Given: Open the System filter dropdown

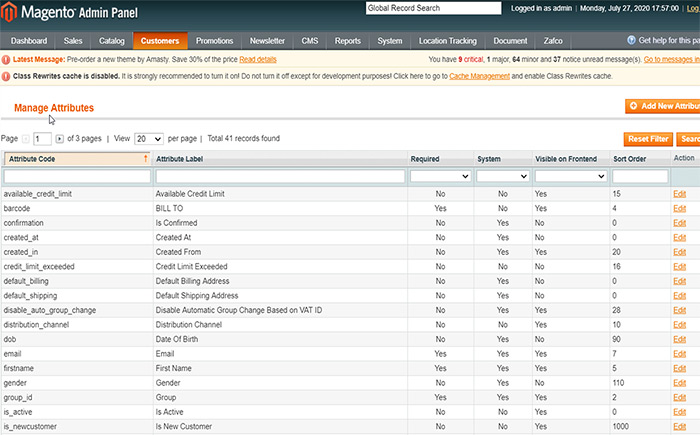Looking at the screenshot, I should [503, 176].
